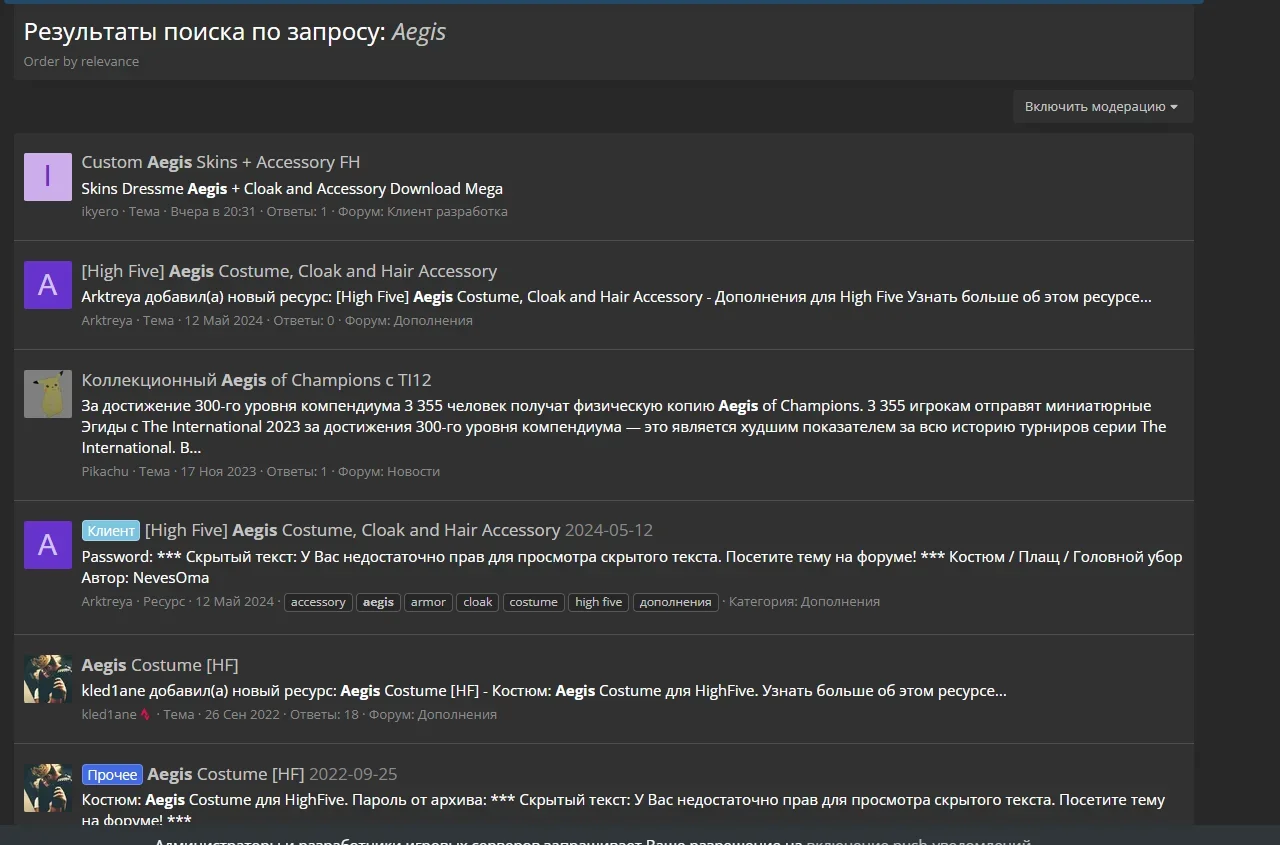Image resolution: width=1280 pixels, height=845 pixels.
Task: Click the armor tag
Action: 428,602
